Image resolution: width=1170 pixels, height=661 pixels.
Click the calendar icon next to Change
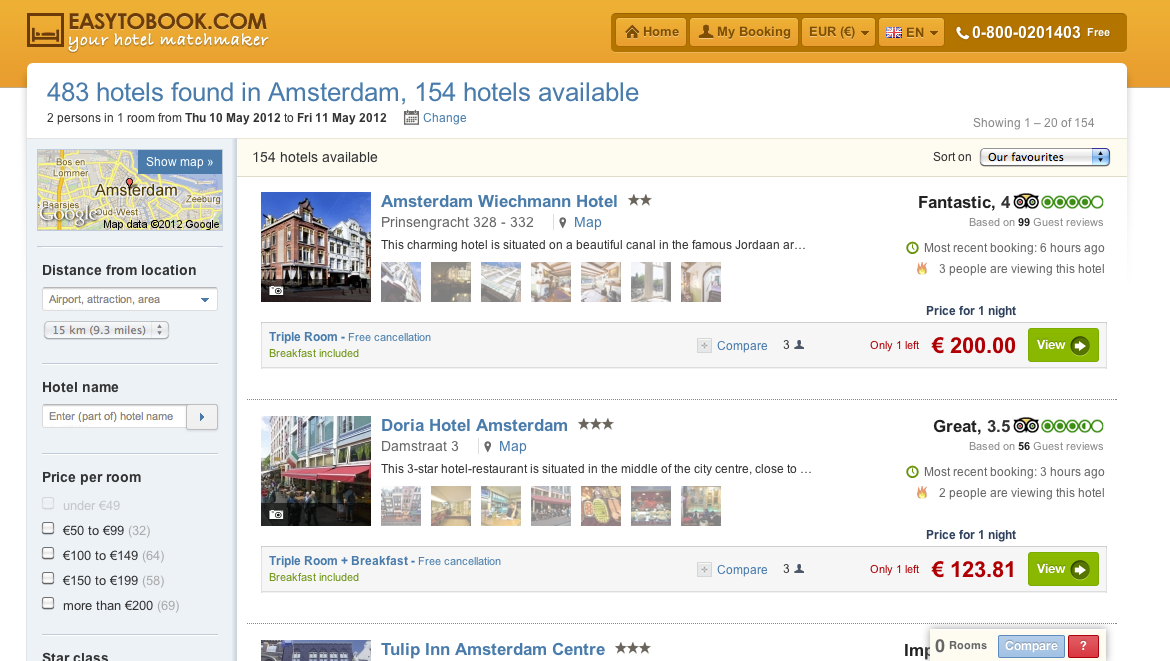[411, 118]
